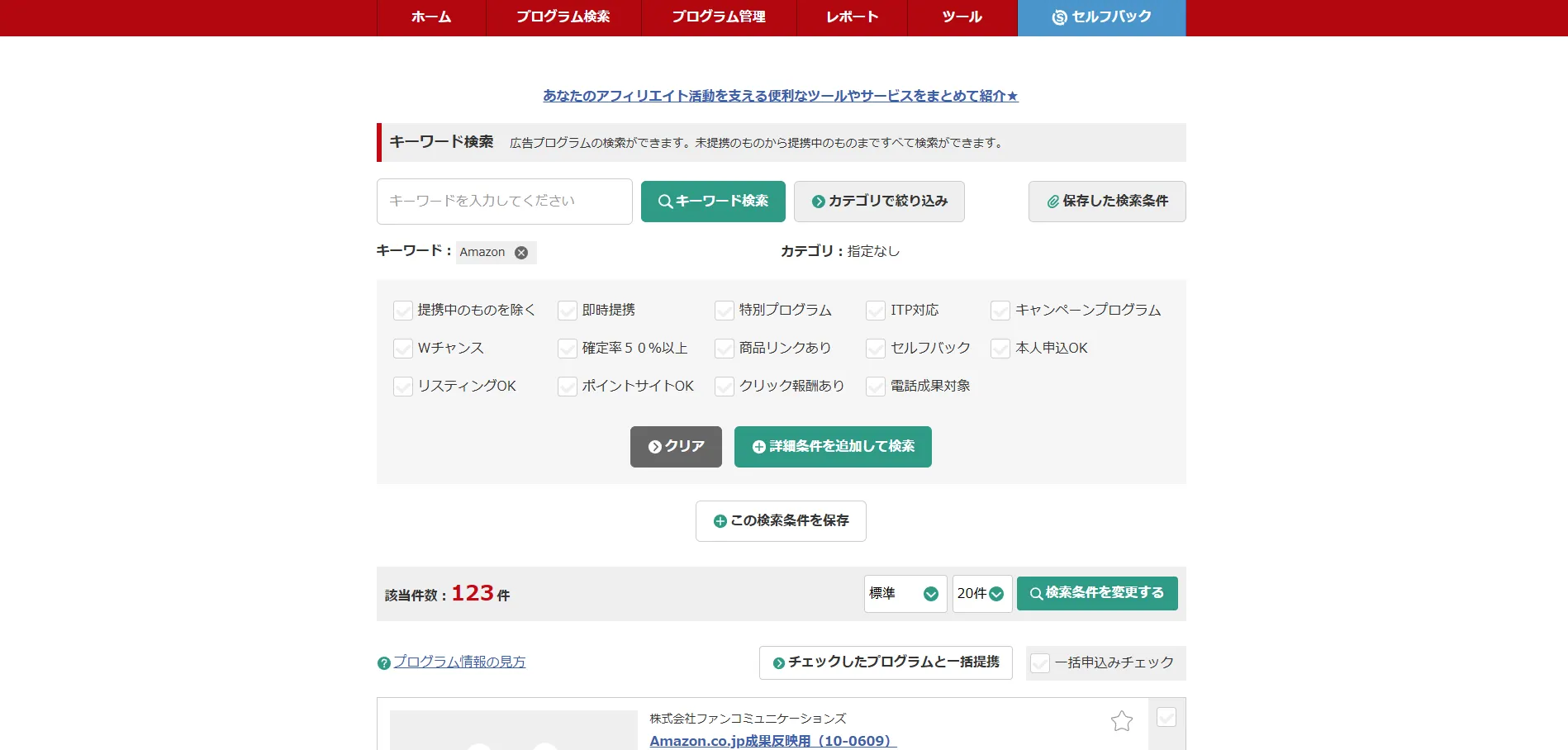Open the 標準 sort dropdown
Screen dimensions: 1568x750
(905, 594)
